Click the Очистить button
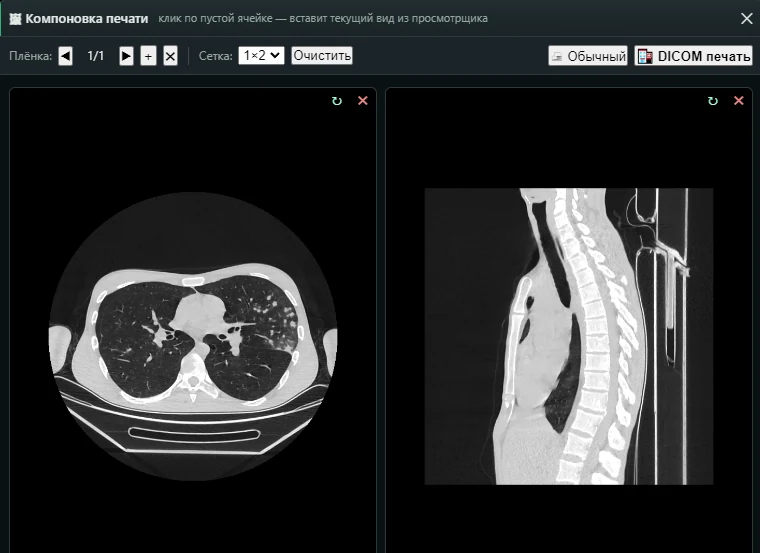 [322, 55]
